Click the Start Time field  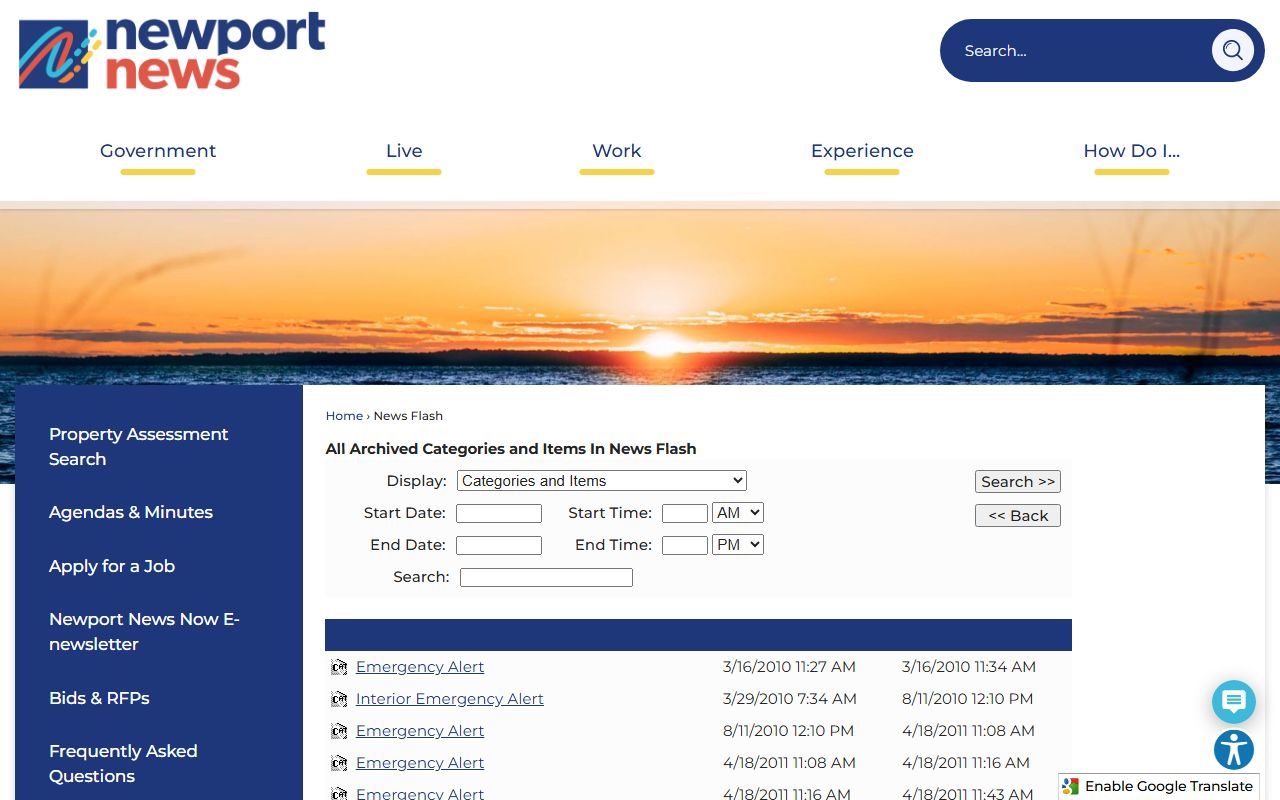(685, 513)
